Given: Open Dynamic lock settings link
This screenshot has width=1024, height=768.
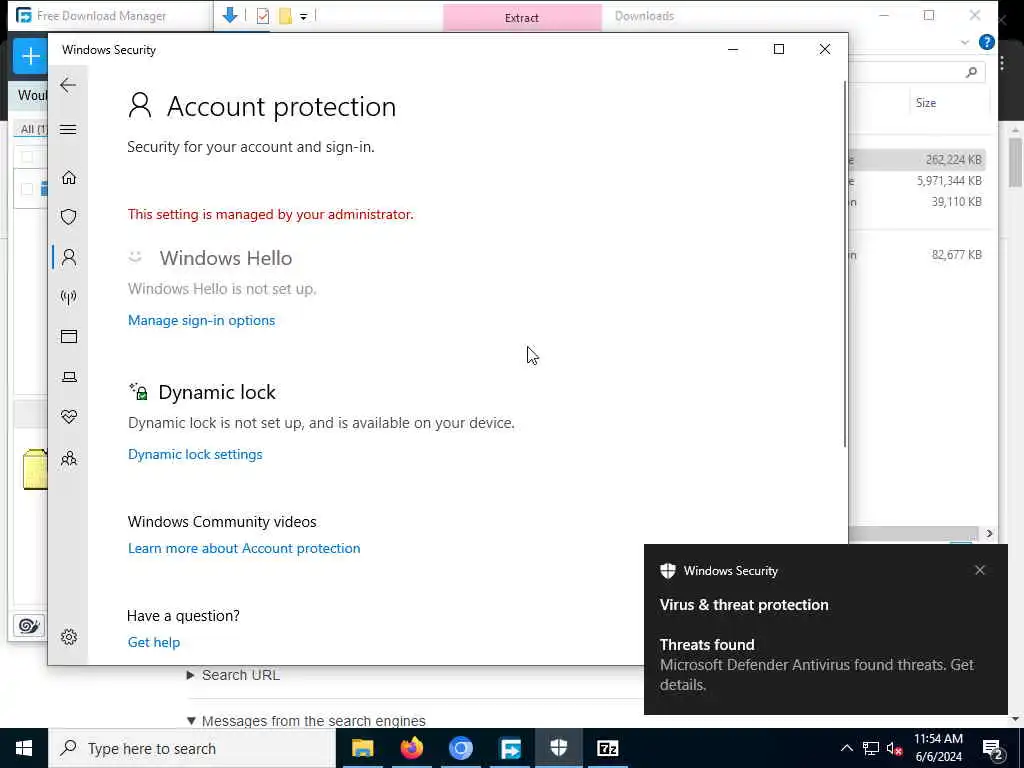Looking at the screenshot, I should 195,455.
